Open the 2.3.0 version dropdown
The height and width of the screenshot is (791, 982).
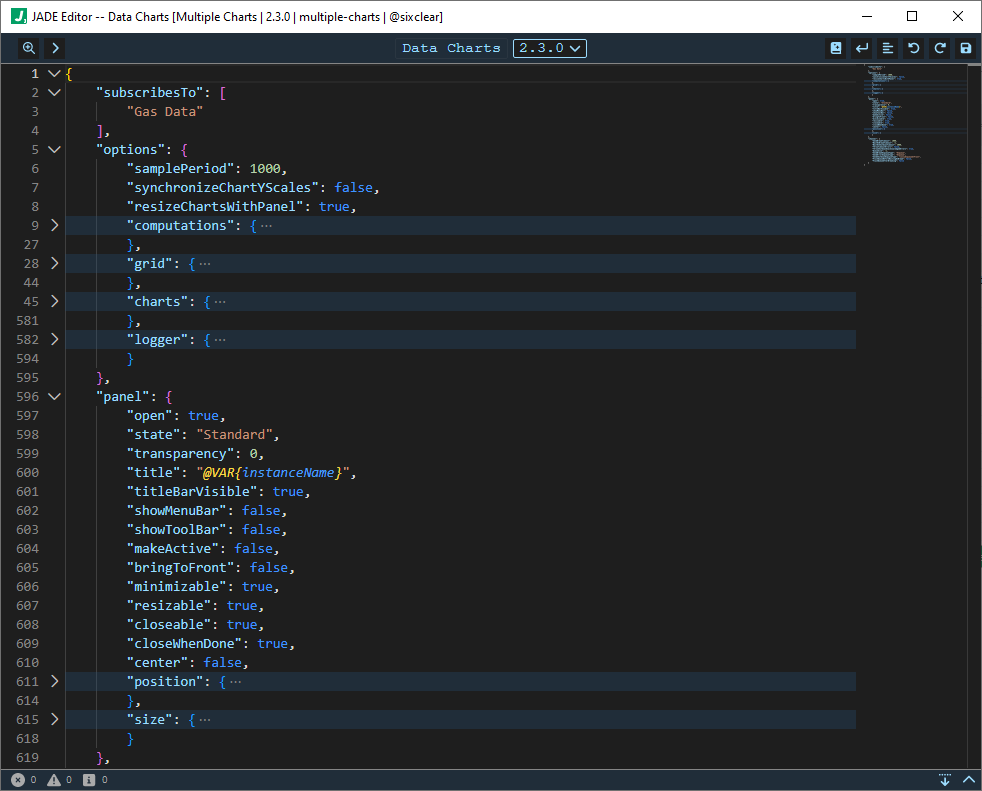coord(549,47)
